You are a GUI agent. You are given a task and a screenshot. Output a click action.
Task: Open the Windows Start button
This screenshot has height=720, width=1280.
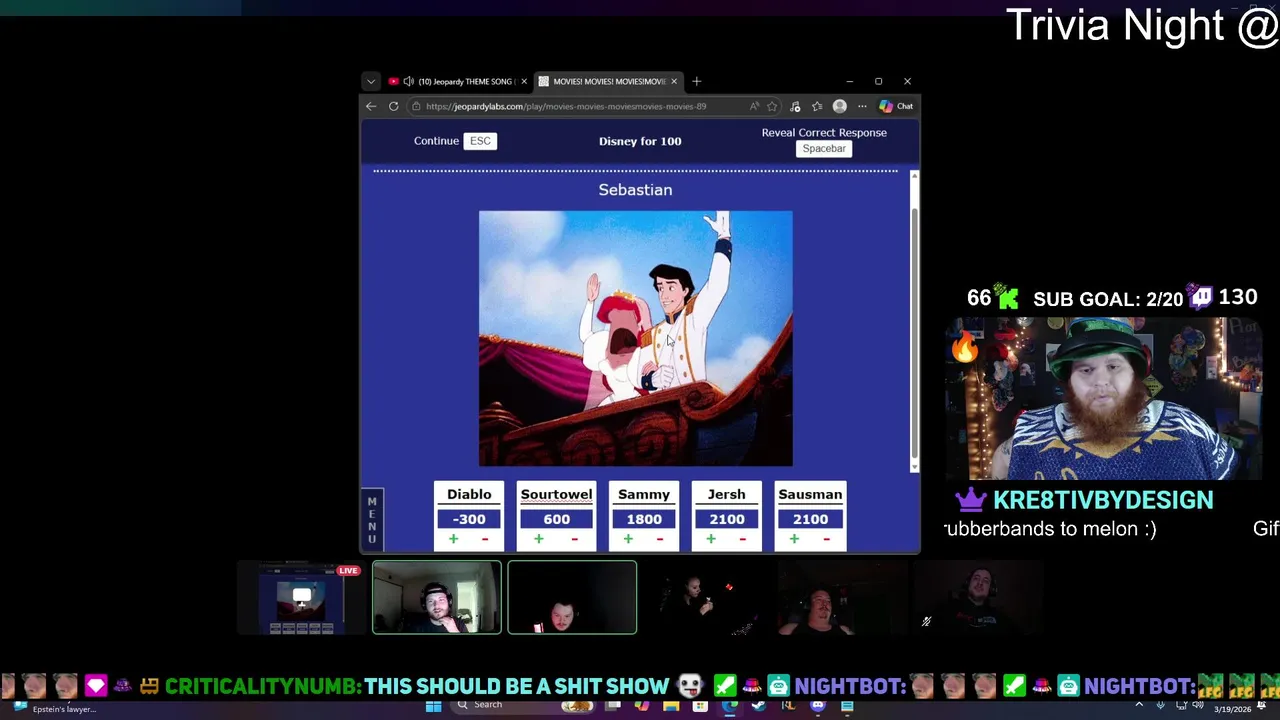[434, 706]
